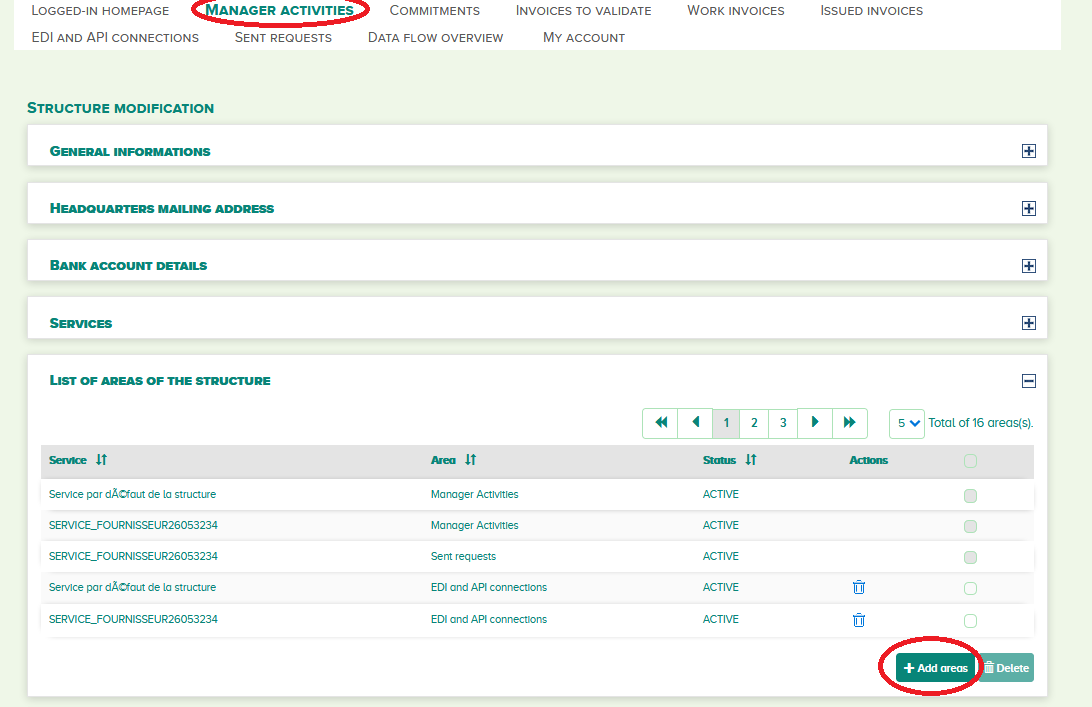Open the My account tab
Screen dimensions: 1092x707
[583, 37]
